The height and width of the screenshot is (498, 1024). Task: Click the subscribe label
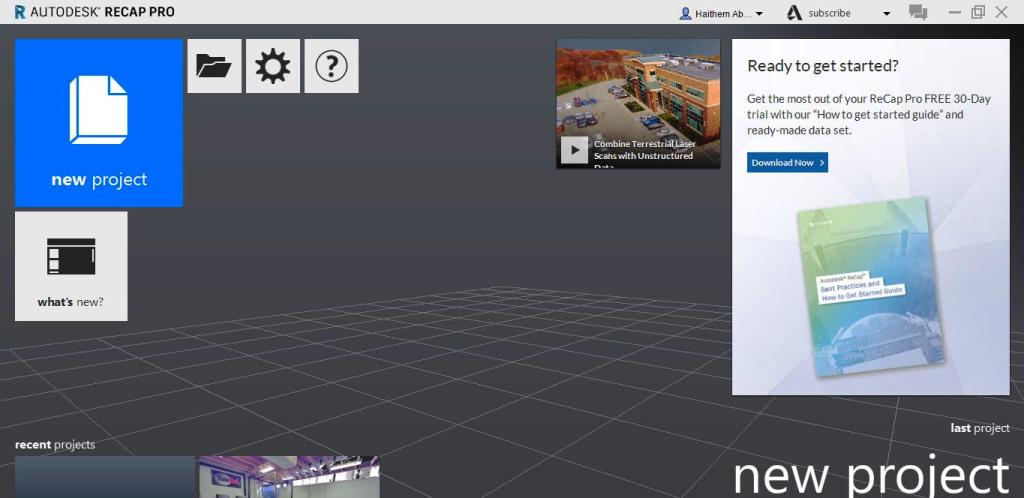829,13
